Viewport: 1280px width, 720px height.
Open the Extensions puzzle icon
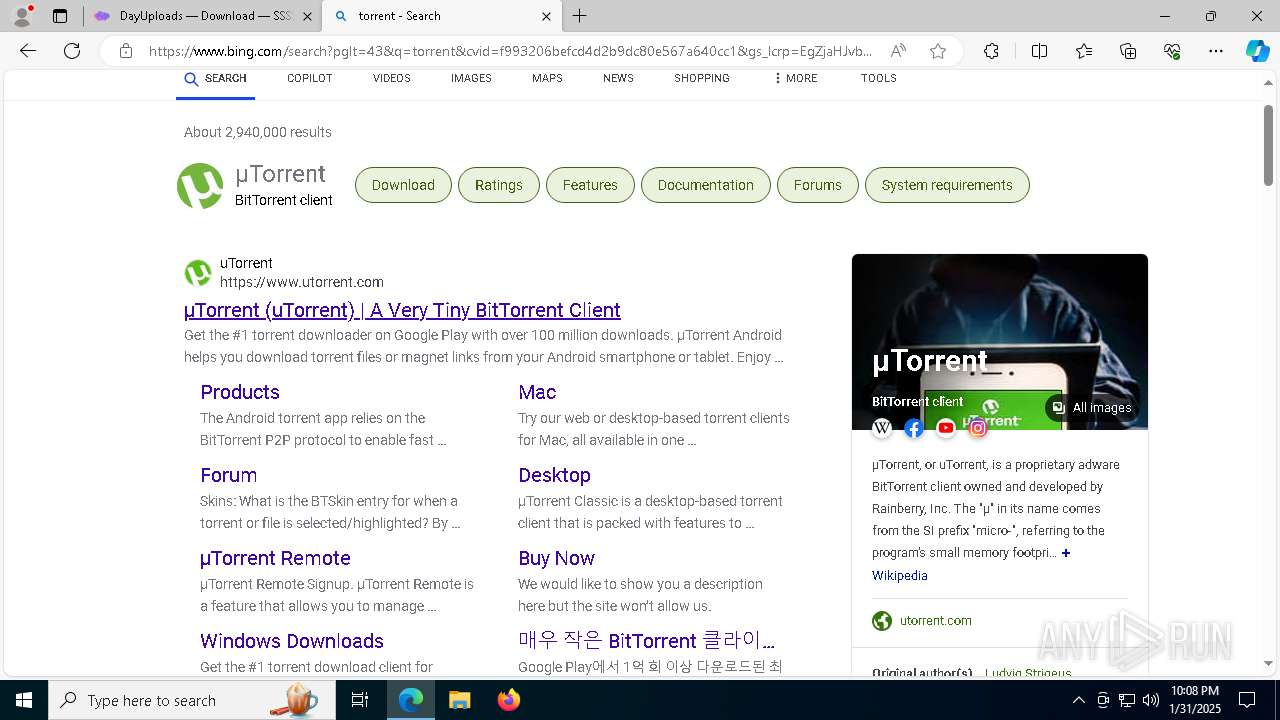click(x=991, y=51)
